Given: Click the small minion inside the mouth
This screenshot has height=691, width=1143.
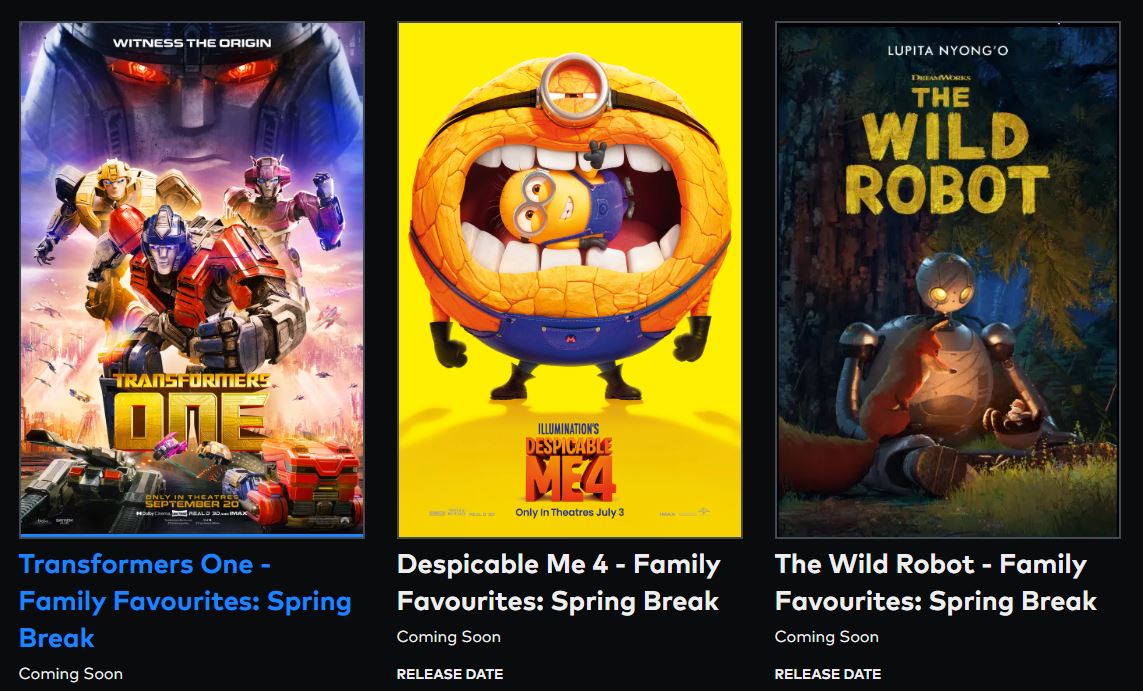Looking at the screenshot, I should (560, 198).
